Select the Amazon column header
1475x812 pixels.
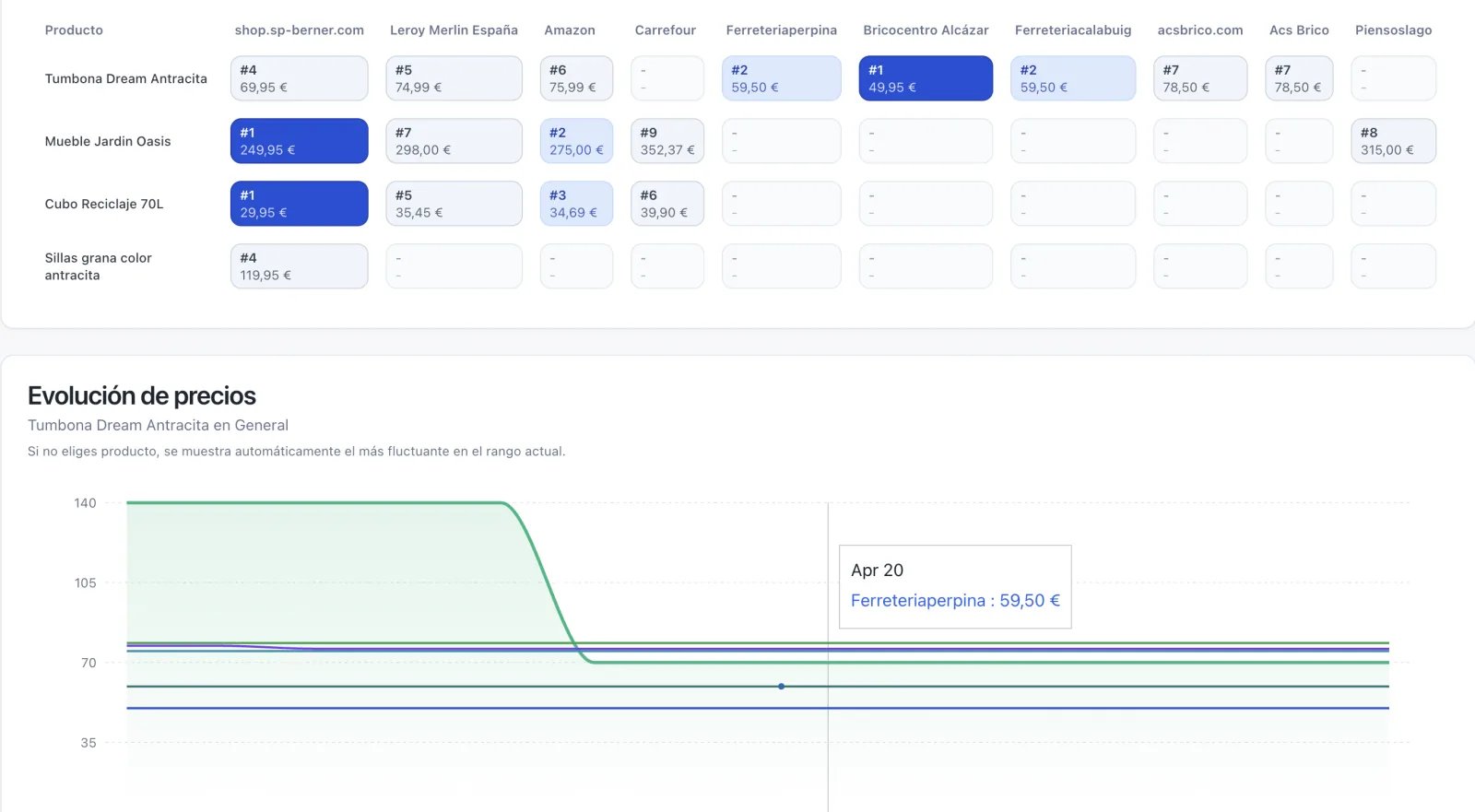point(570,30)
